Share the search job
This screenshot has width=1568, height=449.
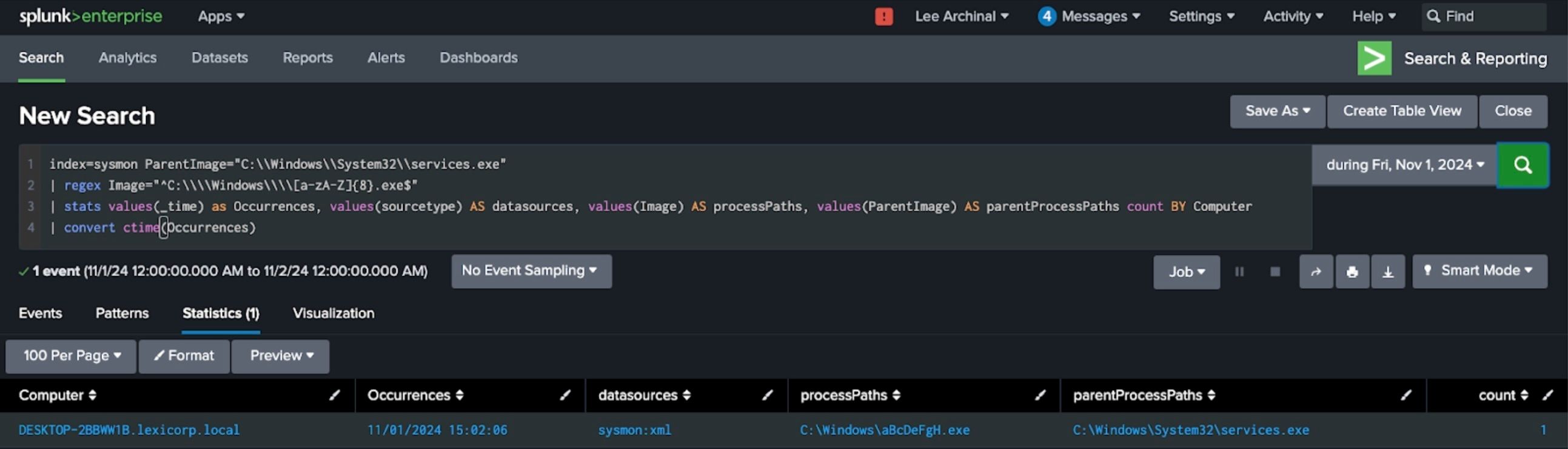(x=1316, y=272)
